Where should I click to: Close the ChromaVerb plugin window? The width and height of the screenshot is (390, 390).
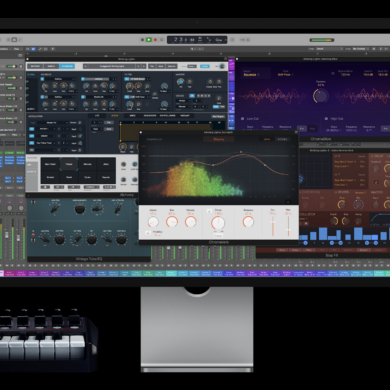pos(141,132)
